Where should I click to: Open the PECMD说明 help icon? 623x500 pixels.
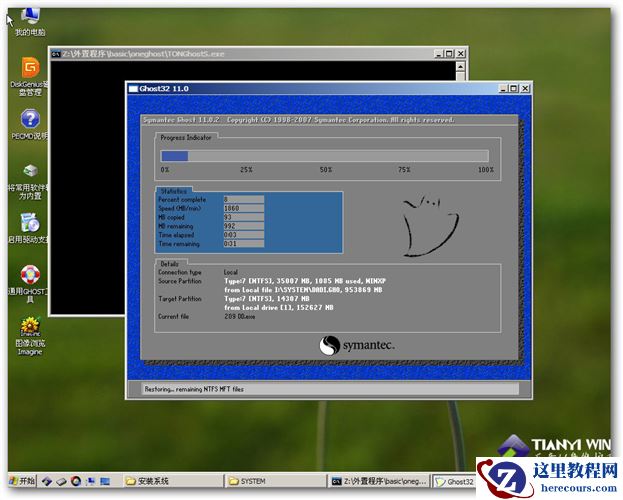(30, 124)
